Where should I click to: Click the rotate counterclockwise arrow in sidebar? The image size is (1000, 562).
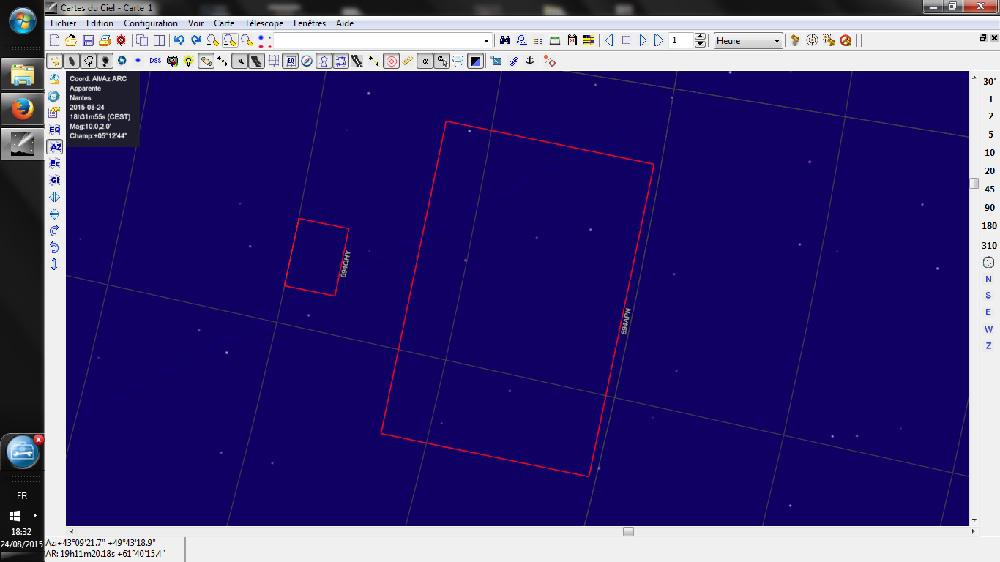[x=55, y=247]
